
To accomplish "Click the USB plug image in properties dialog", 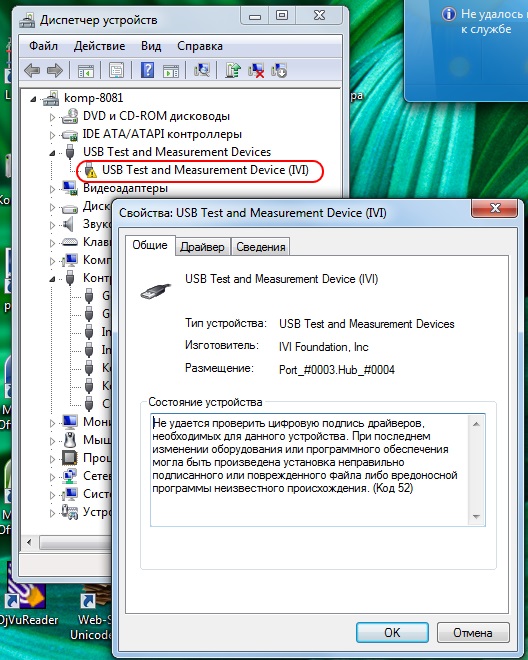I will tap(156, 291).
